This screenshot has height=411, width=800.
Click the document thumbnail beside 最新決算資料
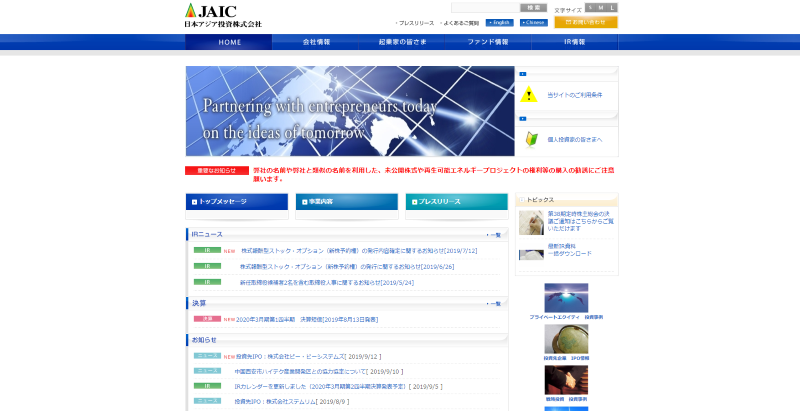532,254
